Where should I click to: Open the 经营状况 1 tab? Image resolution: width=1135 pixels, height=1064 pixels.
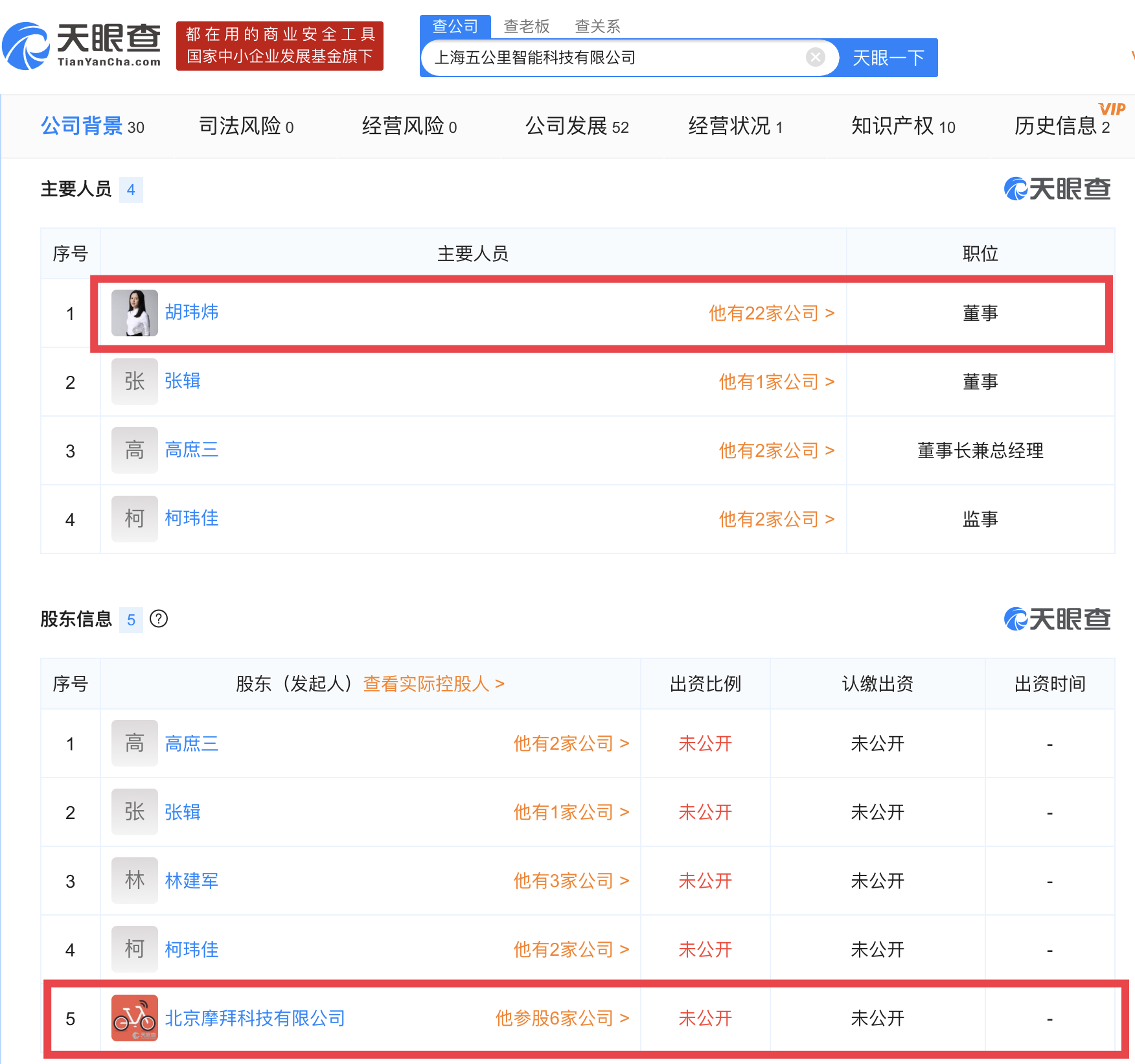point(736,126)
